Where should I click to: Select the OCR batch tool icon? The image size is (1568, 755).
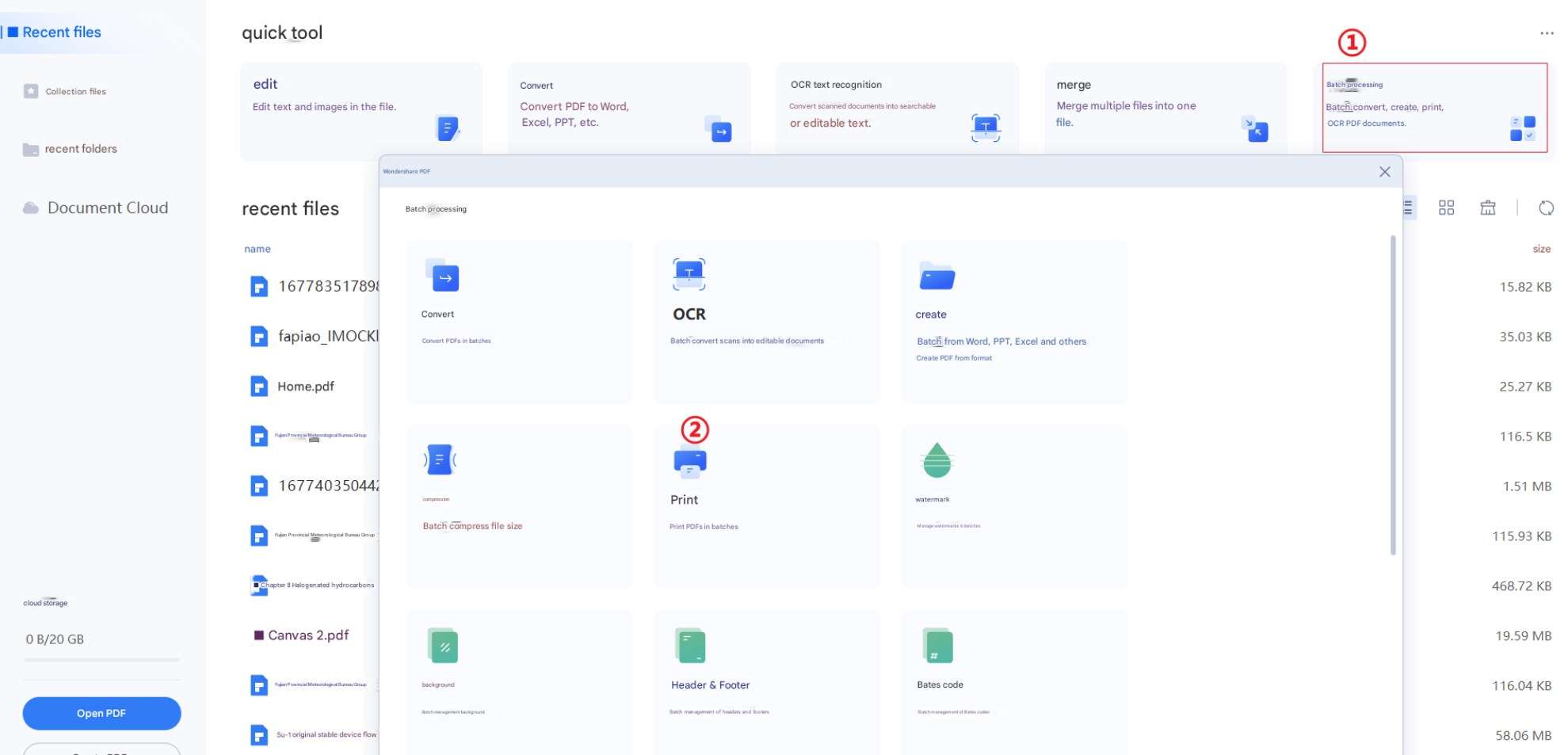click(x=689, y=274)
